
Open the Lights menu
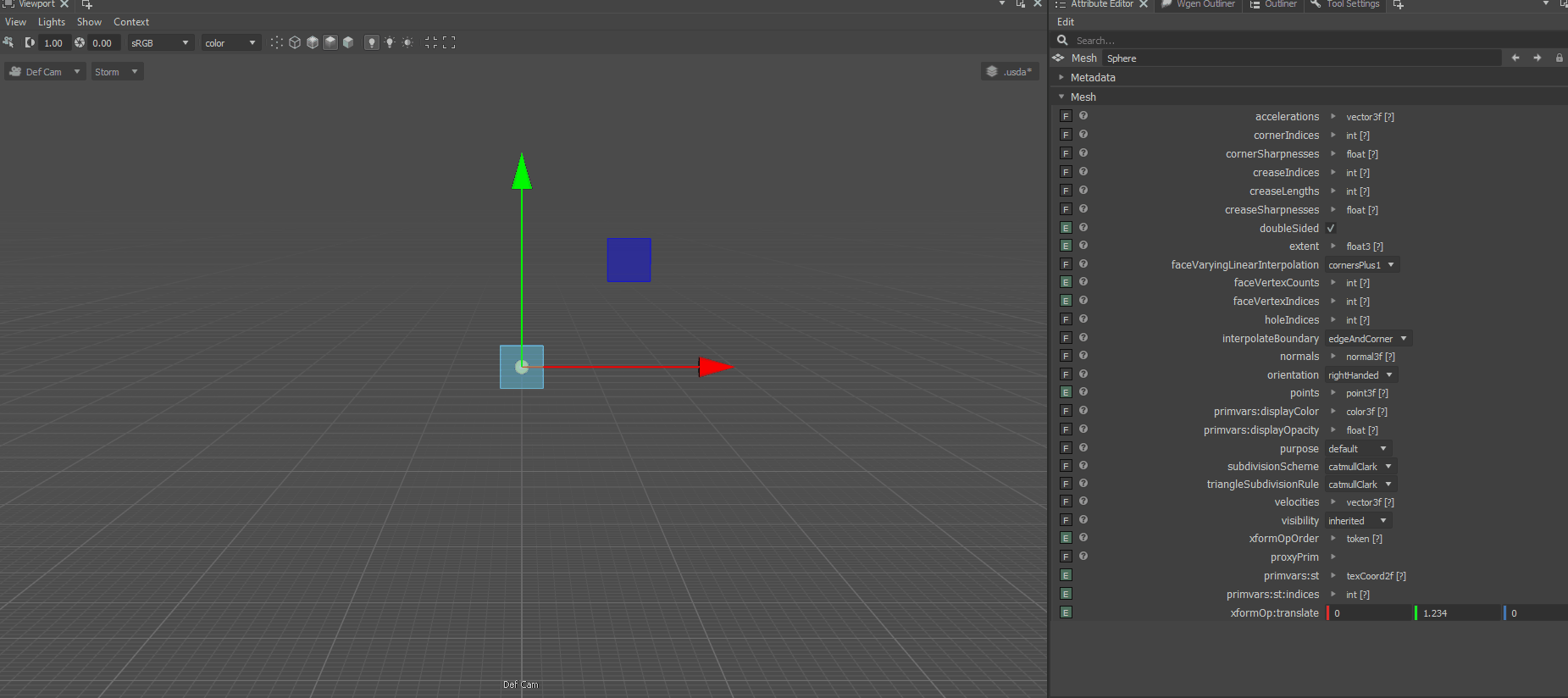coord(52,22)
